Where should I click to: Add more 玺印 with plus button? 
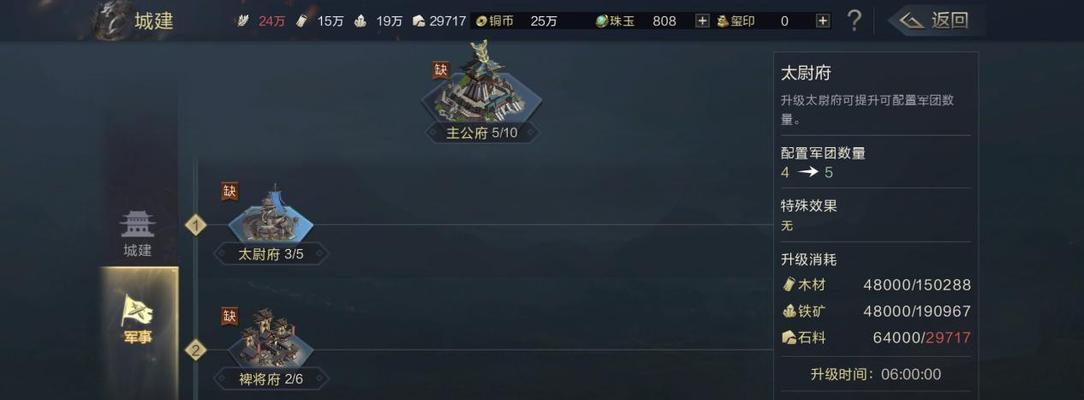pos(823,21)
